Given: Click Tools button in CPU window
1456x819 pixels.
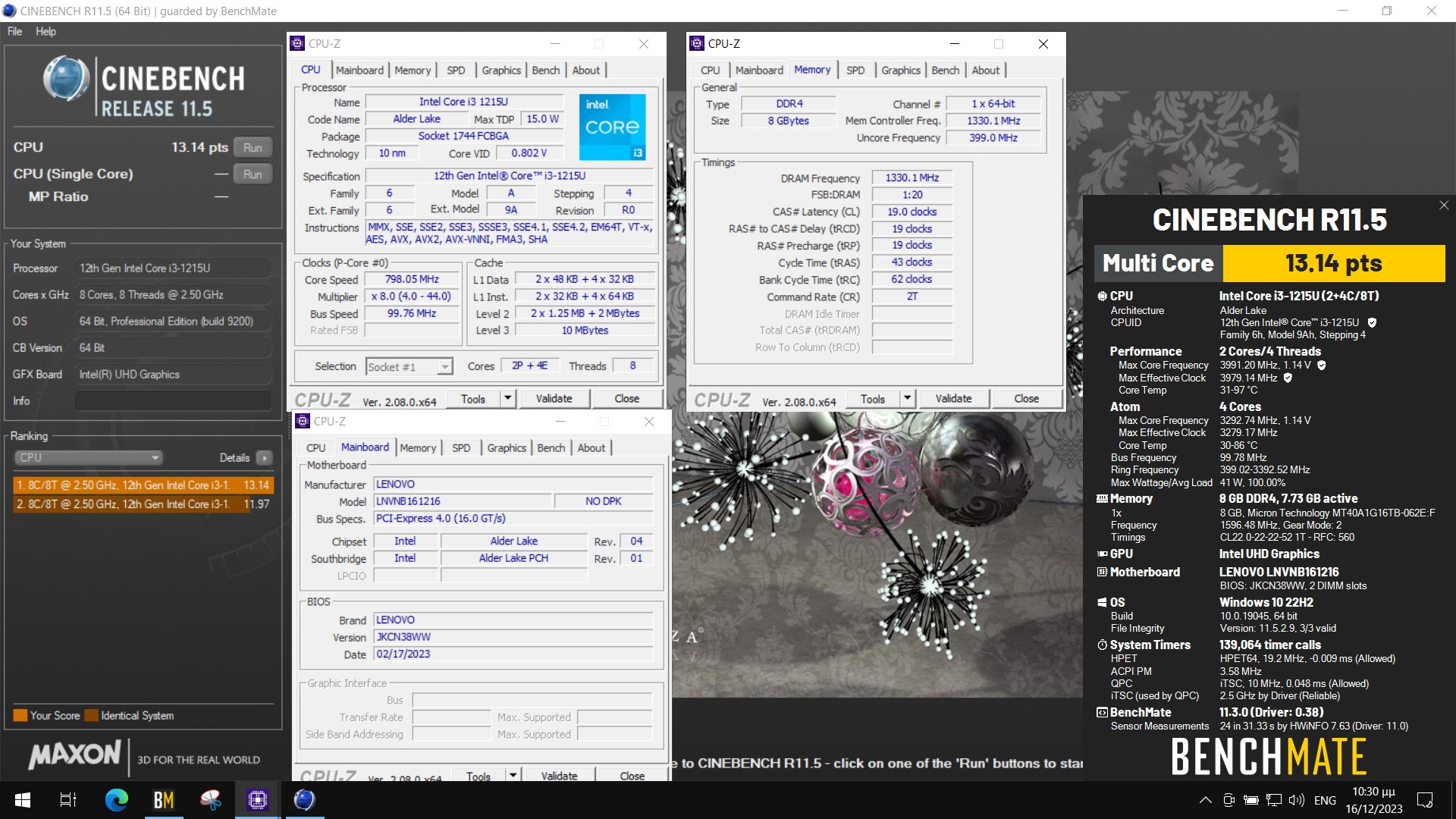Looking at the screenshot, I should tap(473, 399).
